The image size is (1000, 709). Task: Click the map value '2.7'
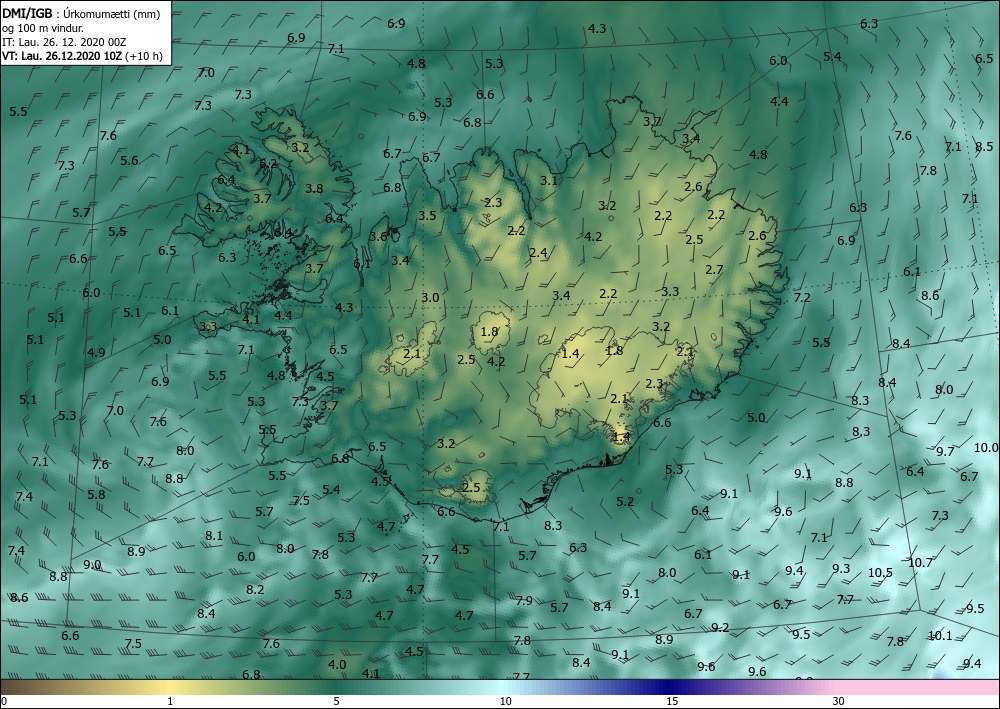[714, 270]
